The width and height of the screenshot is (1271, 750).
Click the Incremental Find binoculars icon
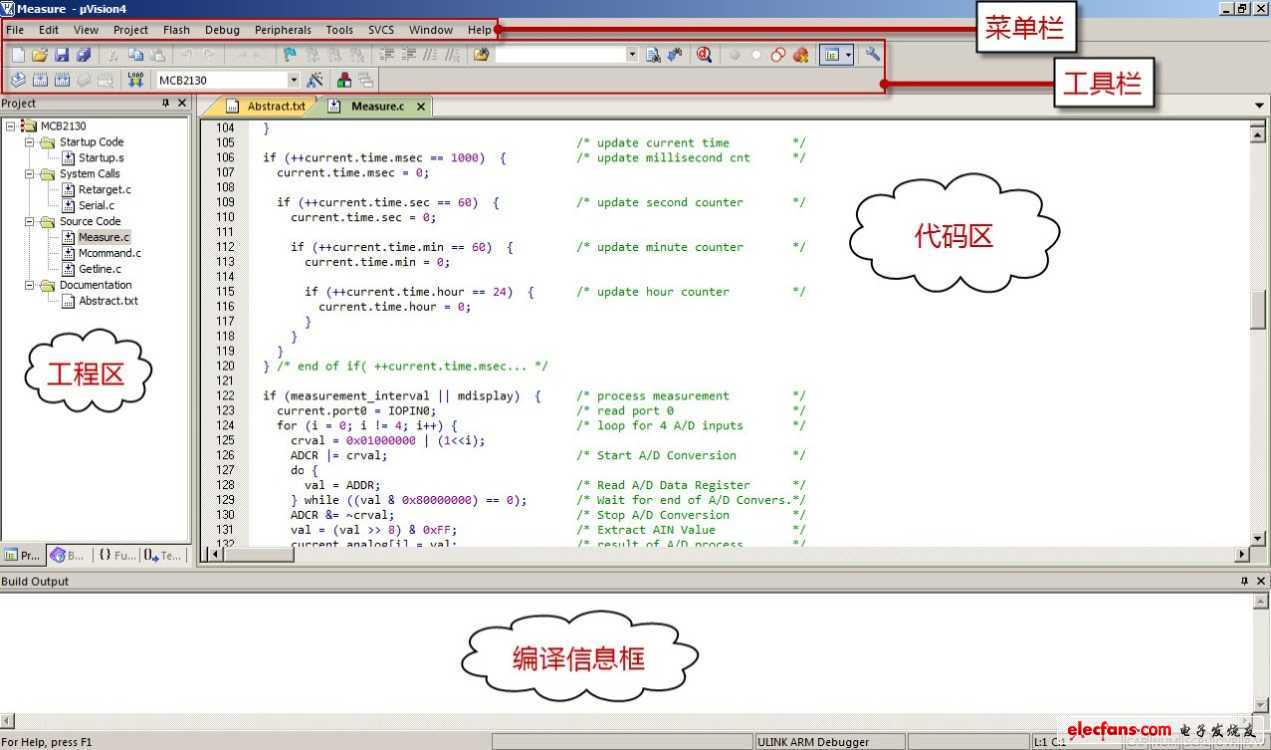click(x=674, y=55)
